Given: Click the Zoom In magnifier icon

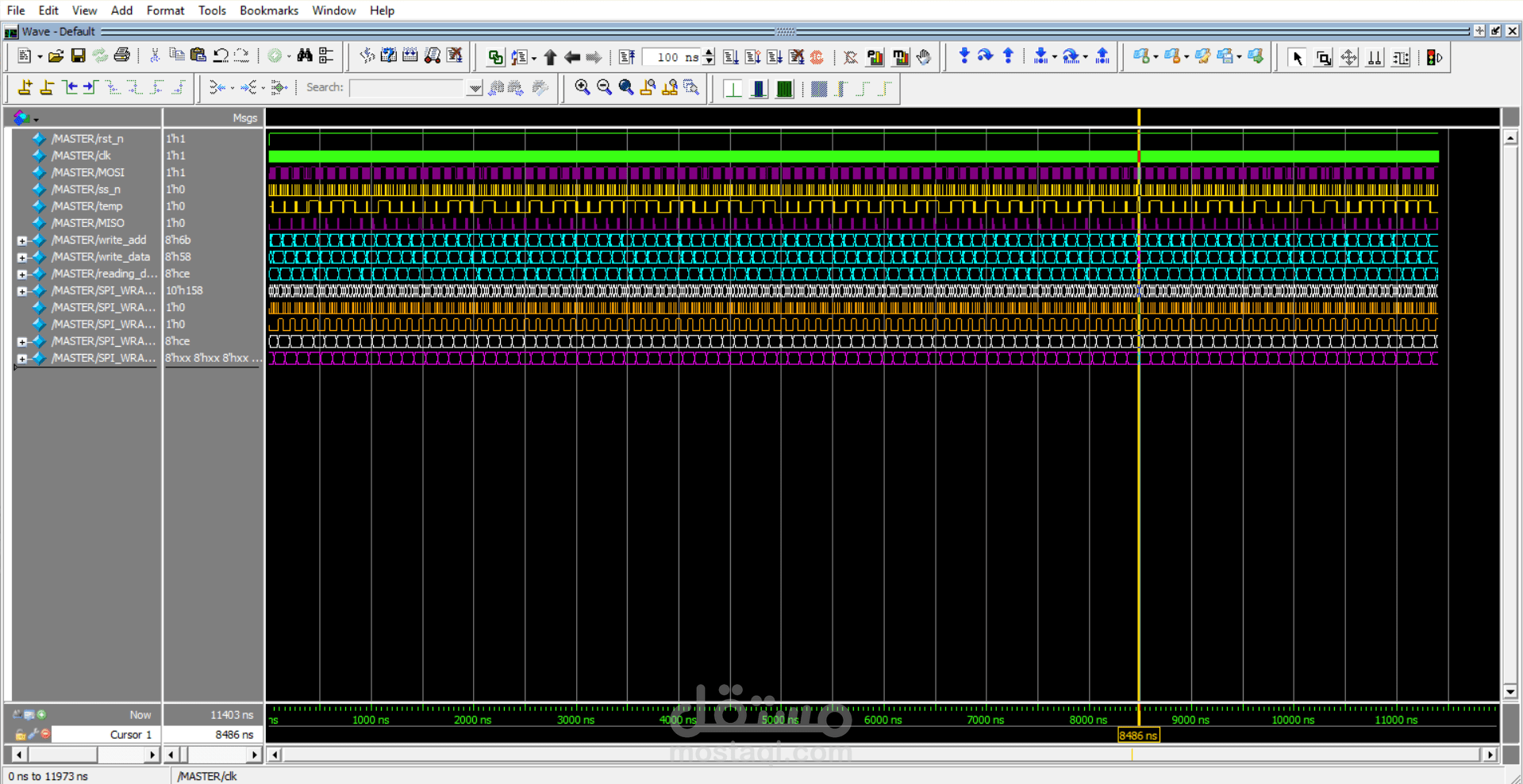Looking at the screenshot, I should [583, 88].
